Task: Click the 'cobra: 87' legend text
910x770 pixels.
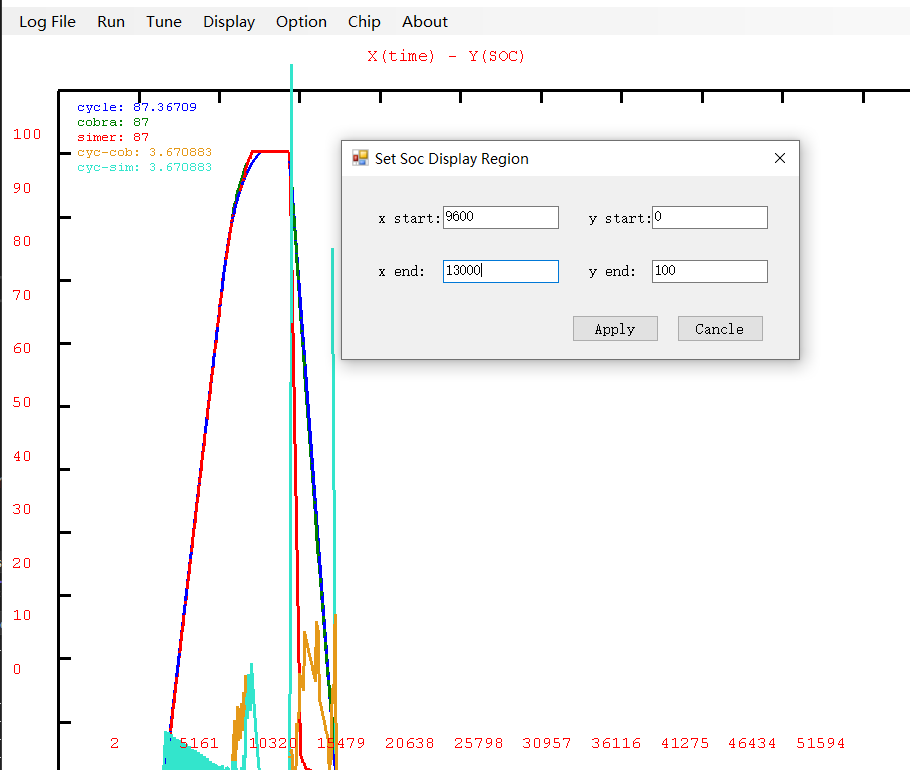Action: (x=113, y=122)
